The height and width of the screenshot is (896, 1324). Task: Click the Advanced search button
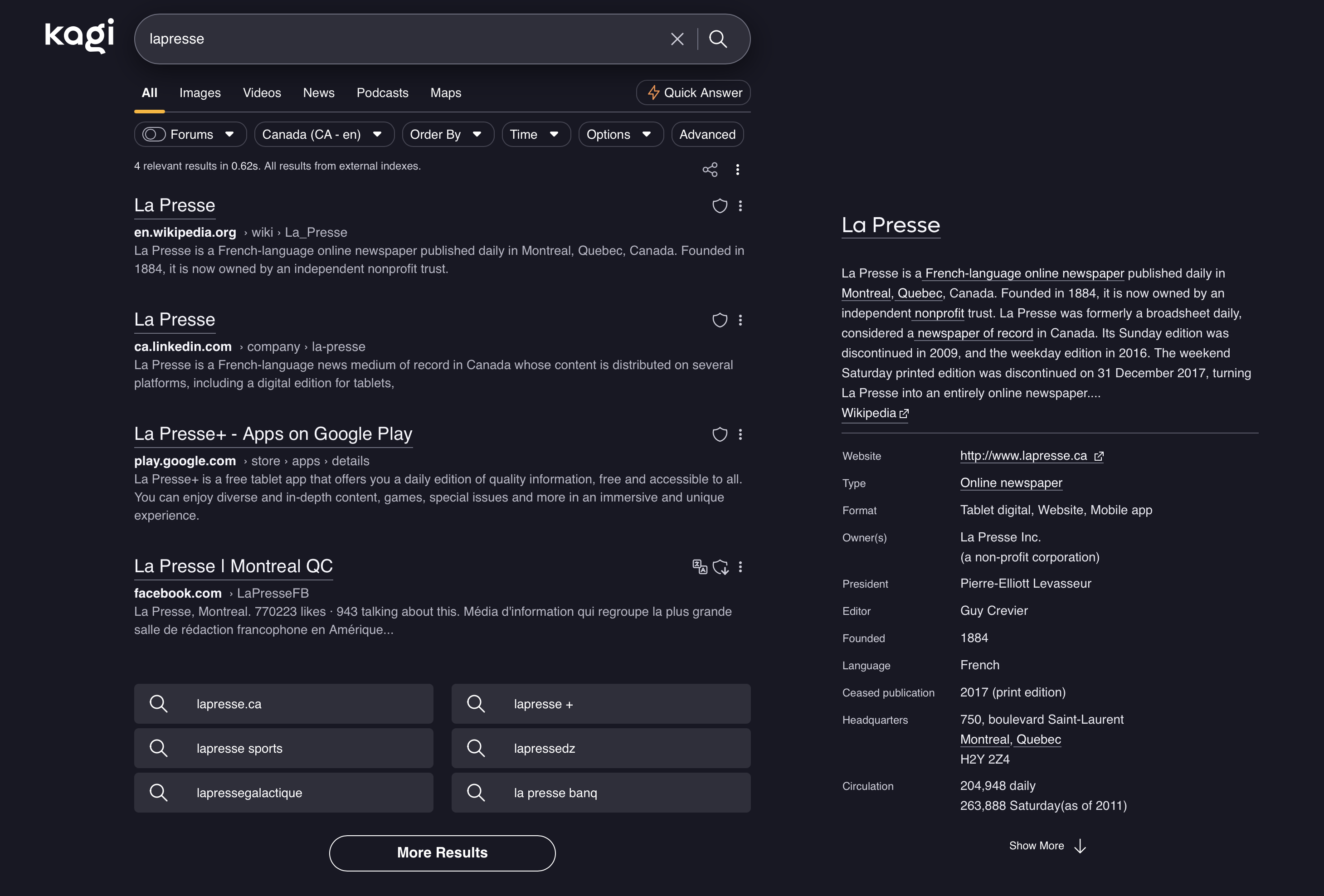[x=708, y=134]
